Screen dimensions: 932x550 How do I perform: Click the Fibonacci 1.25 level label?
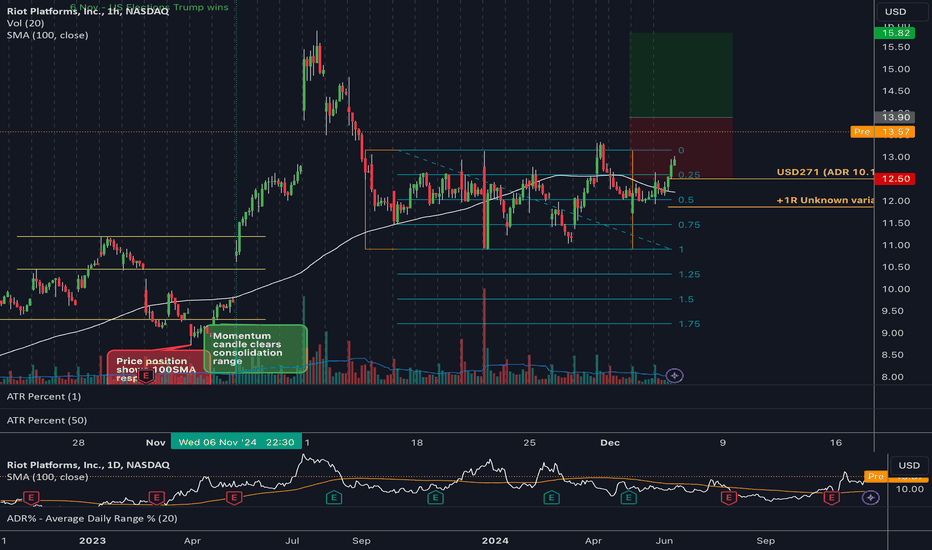(x=689, y=274)
